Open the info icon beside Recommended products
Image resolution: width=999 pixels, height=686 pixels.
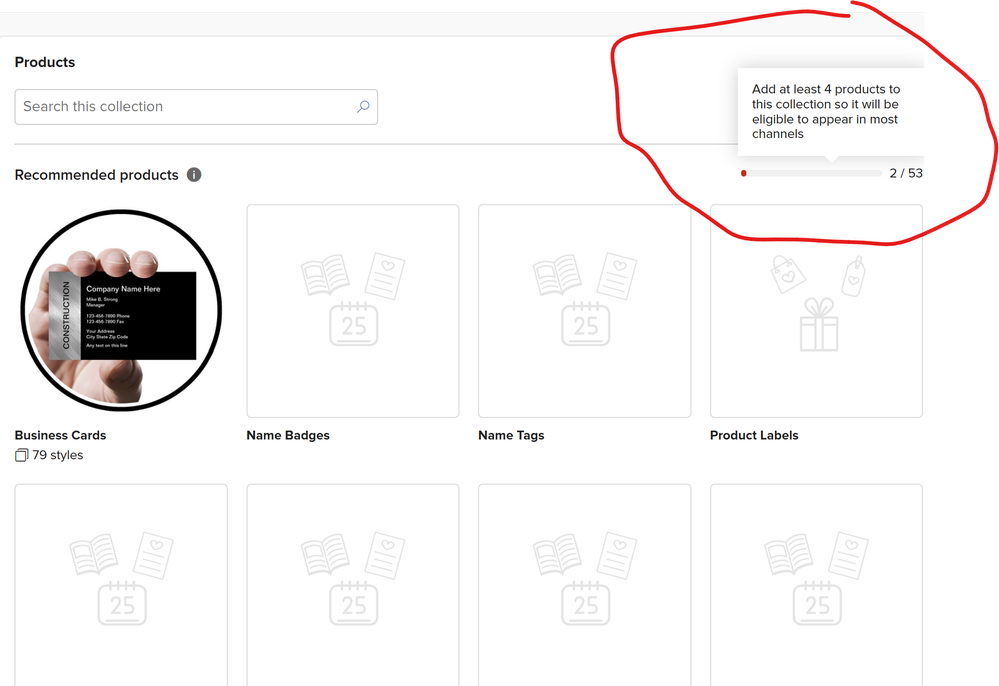click(194, 175)
